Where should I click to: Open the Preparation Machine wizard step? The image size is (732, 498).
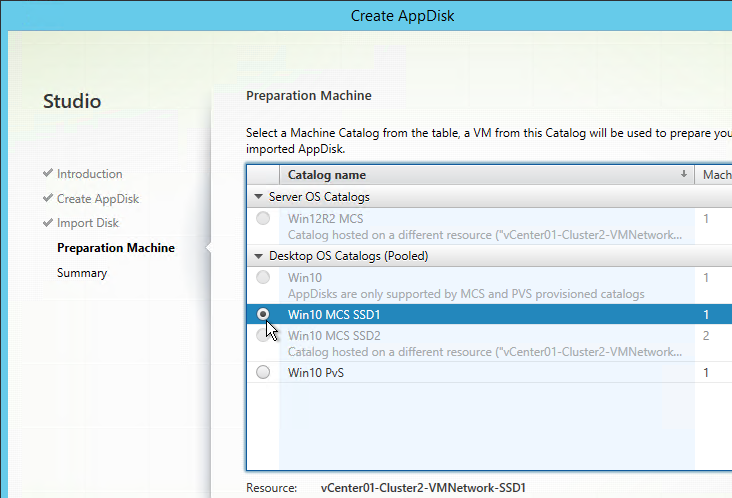tap(116, 247)
